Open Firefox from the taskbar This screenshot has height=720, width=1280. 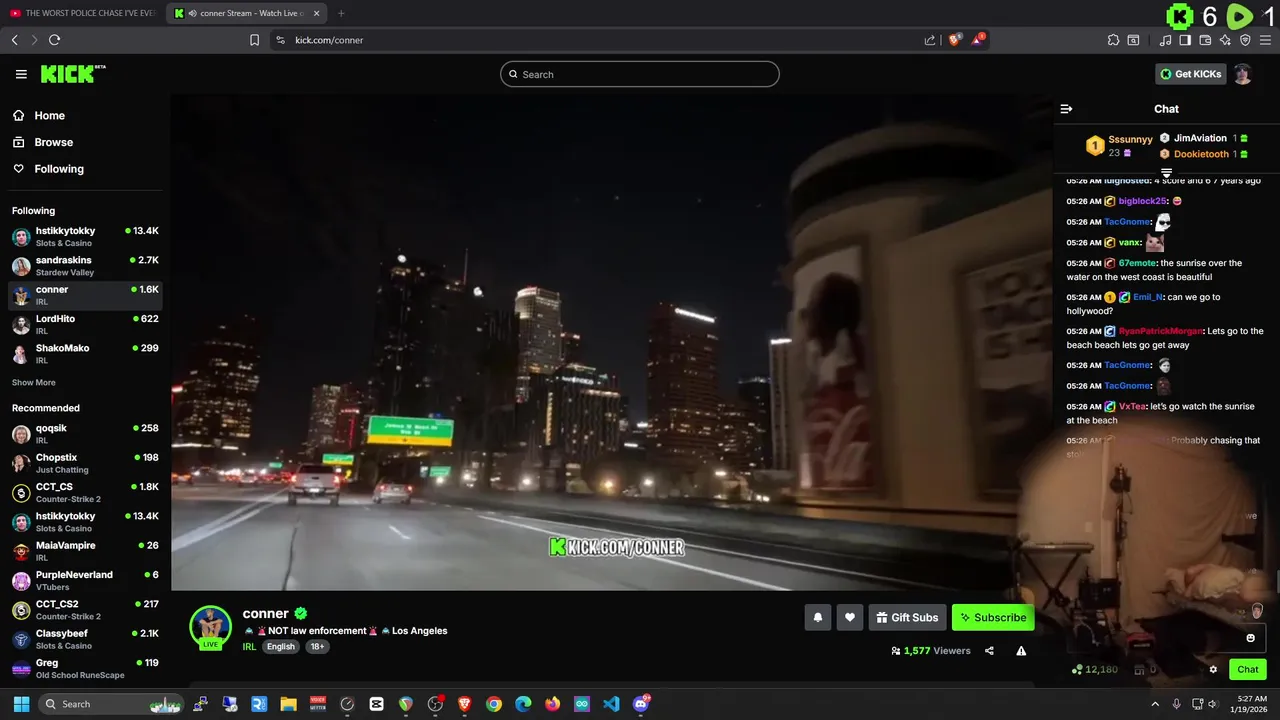click(553, 704)
